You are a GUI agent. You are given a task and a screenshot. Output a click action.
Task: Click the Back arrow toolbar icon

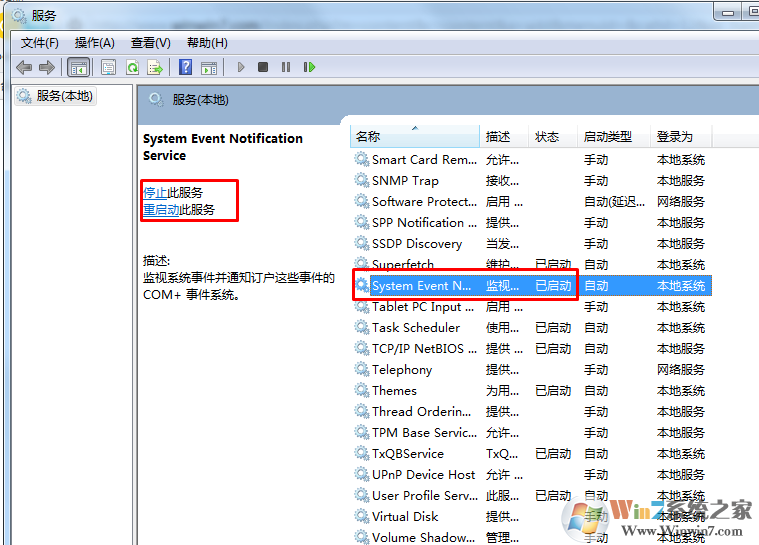[x=24, y=67]
